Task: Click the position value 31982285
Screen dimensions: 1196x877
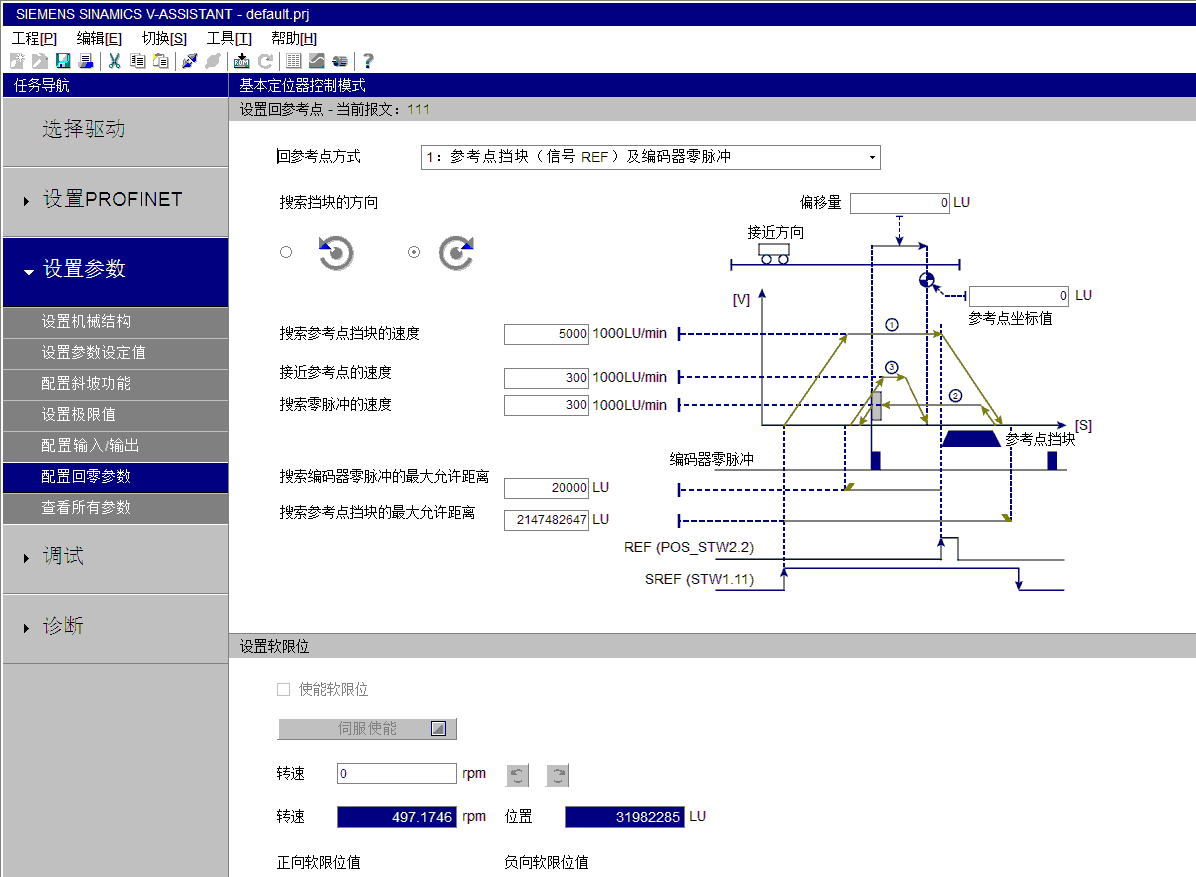Action: click(625, 817)
